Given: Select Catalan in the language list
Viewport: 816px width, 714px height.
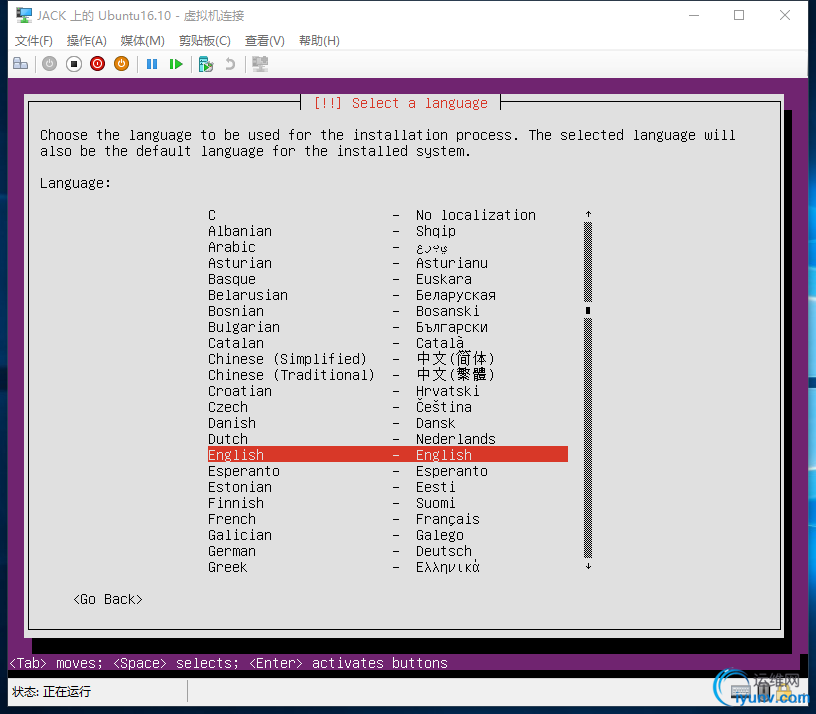Looking at the screenshot, I should pos(388,343).
